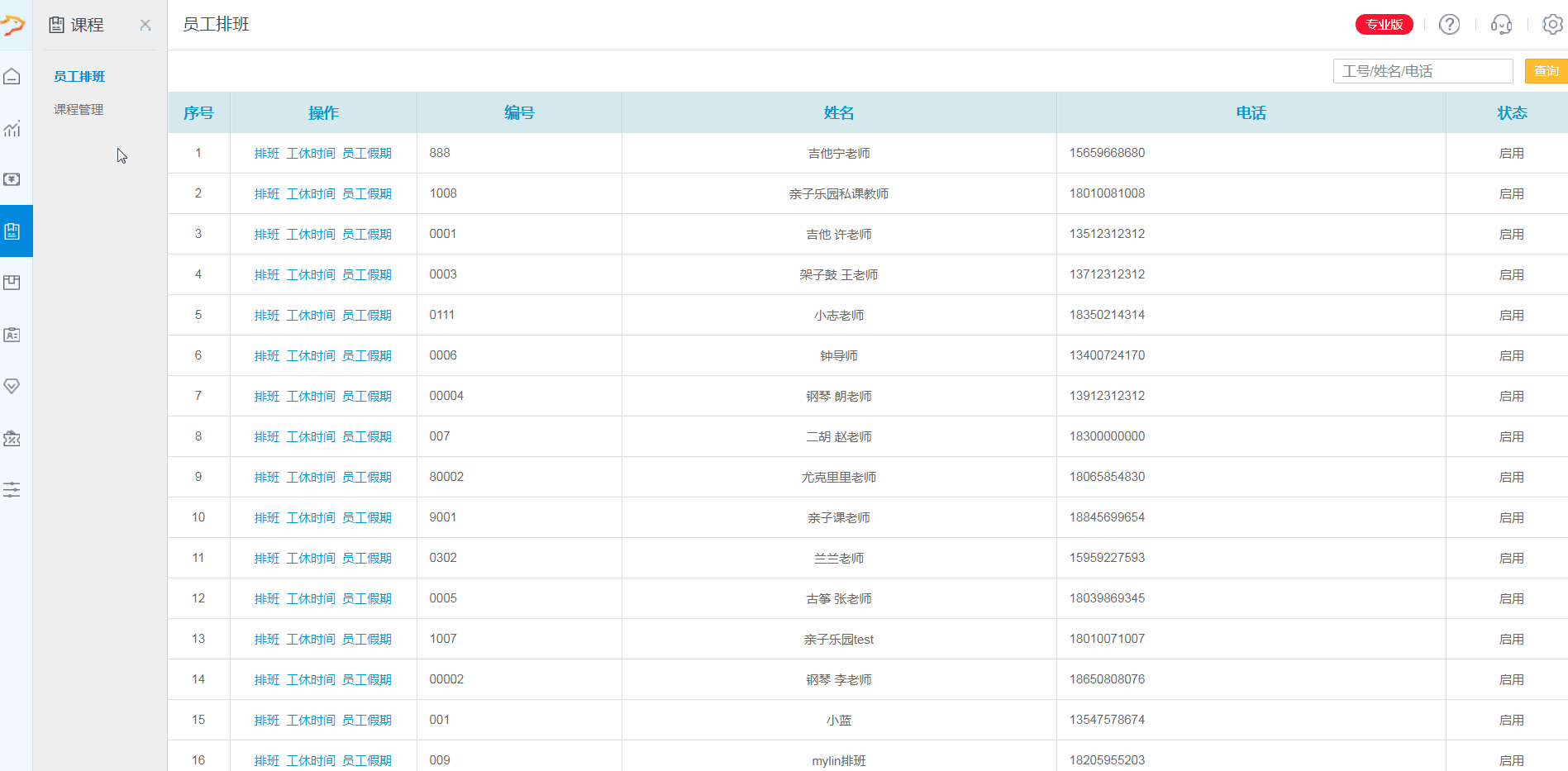Click the yuan cashier icon in sidebar
The image size is (1568, 771).
pos(12,179)
